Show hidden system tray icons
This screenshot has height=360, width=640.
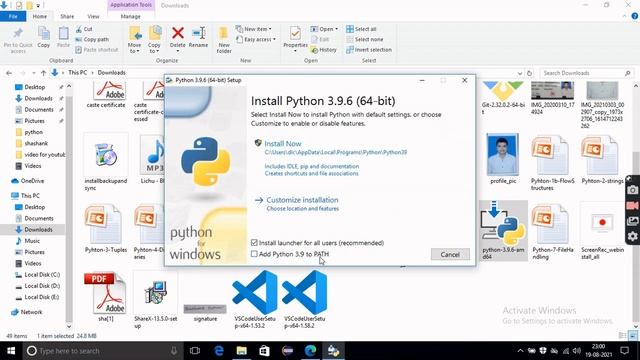coord(520,351)
